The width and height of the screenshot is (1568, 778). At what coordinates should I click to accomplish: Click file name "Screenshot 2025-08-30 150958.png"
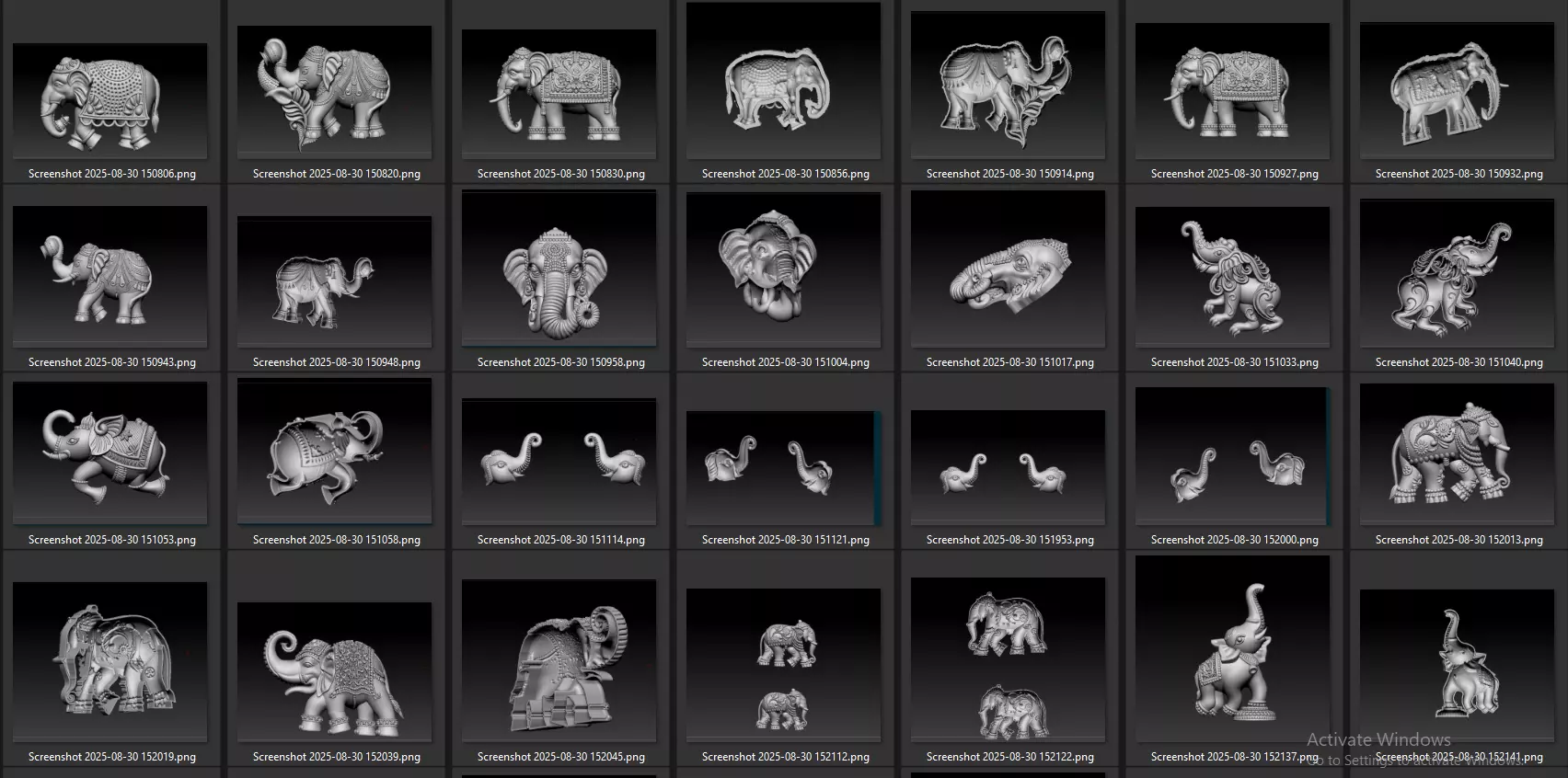pos(561,362)
